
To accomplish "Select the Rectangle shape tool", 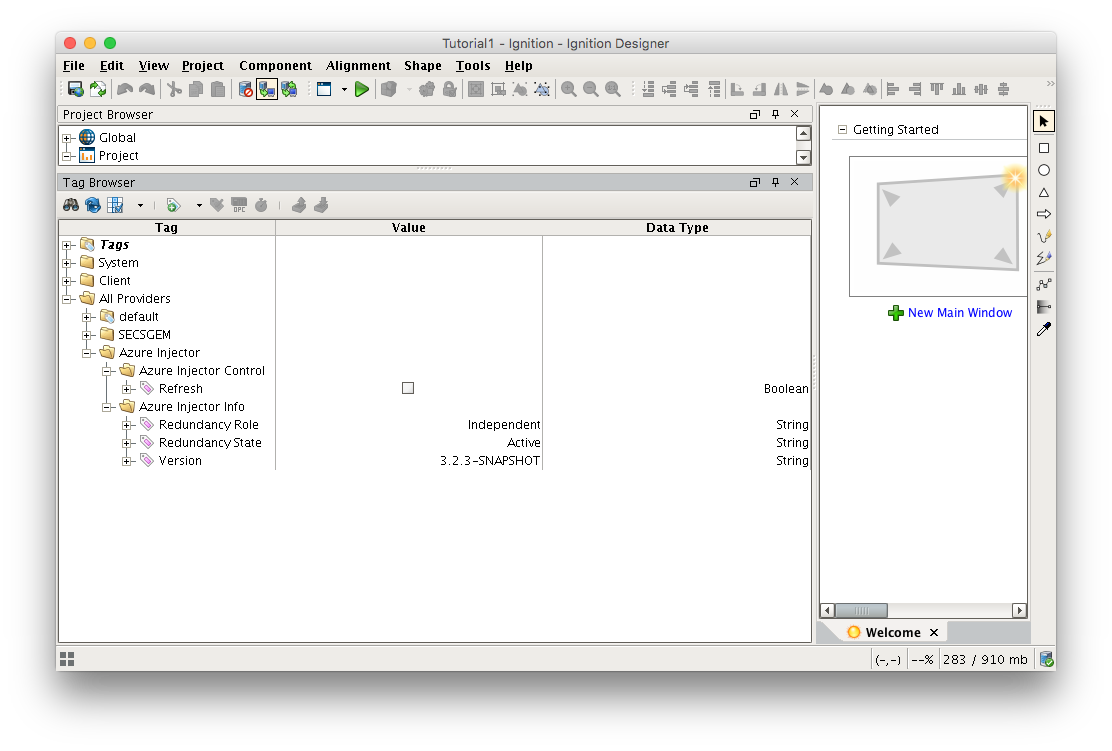I will [1043, 148].
